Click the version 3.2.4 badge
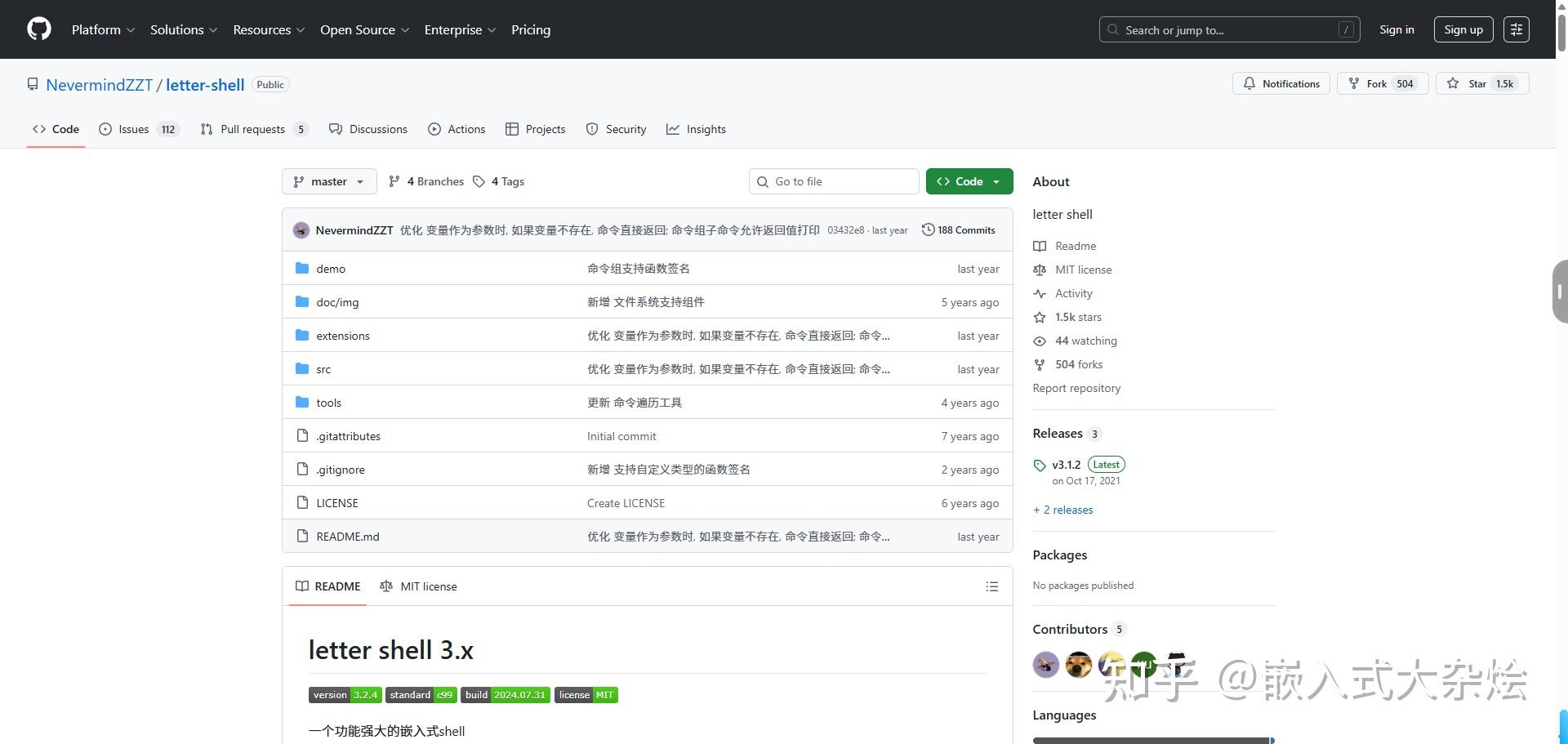 click(345, 695)
